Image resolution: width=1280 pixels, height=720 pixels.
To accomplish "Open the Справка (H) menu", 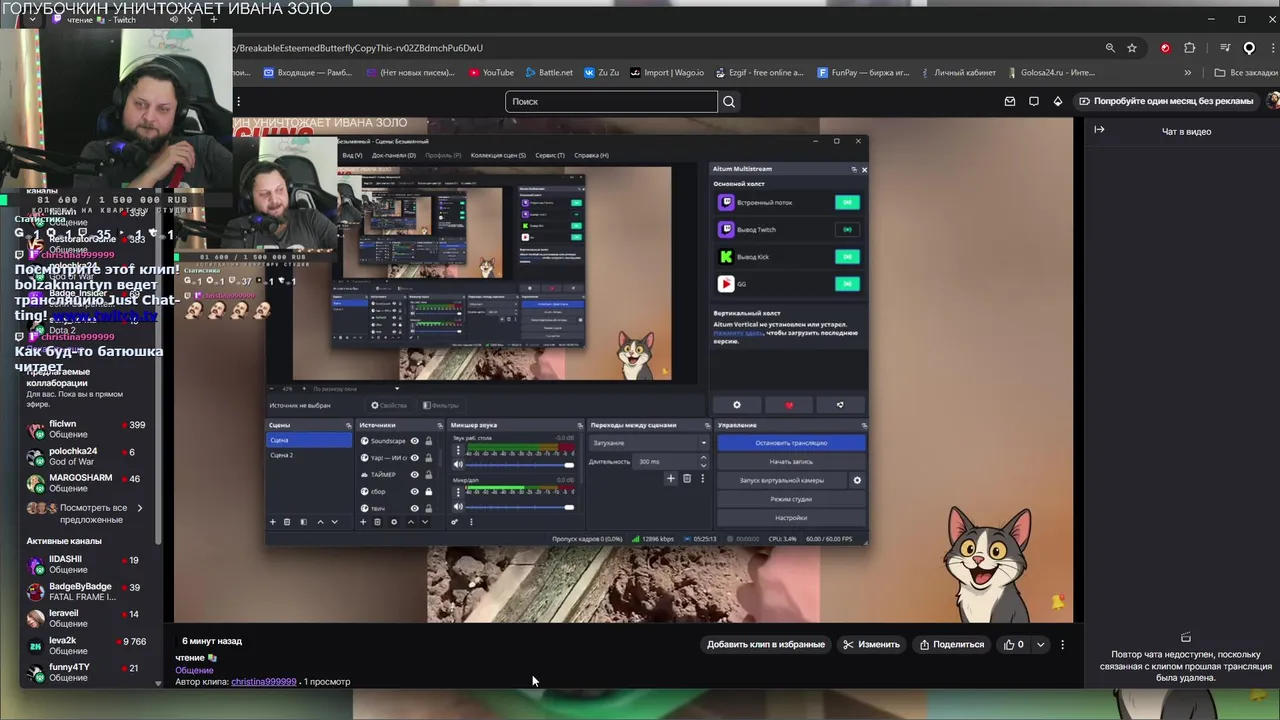I will click(x=591, y=155).
